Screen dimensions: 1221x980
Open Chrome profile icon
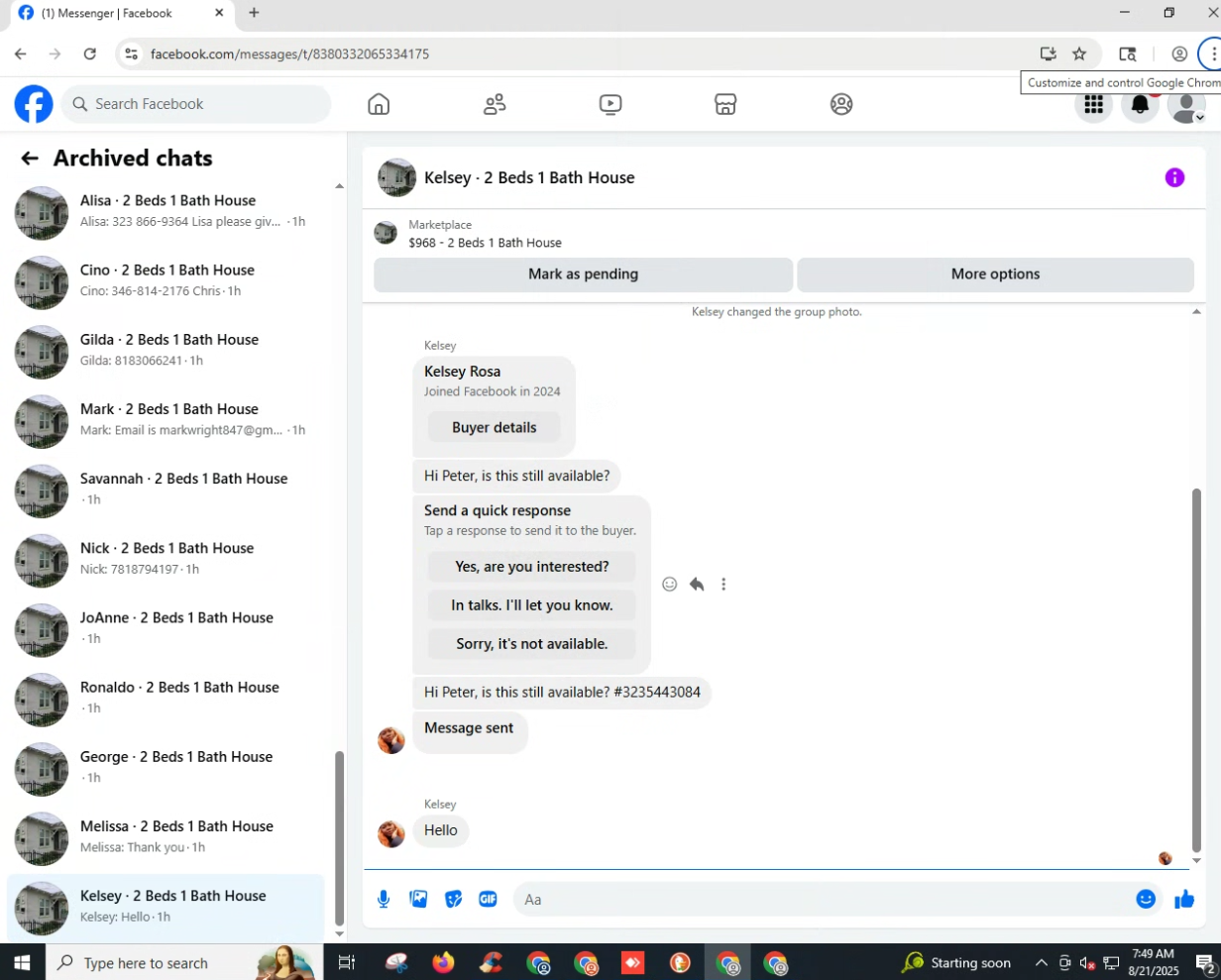(1179, 54)
